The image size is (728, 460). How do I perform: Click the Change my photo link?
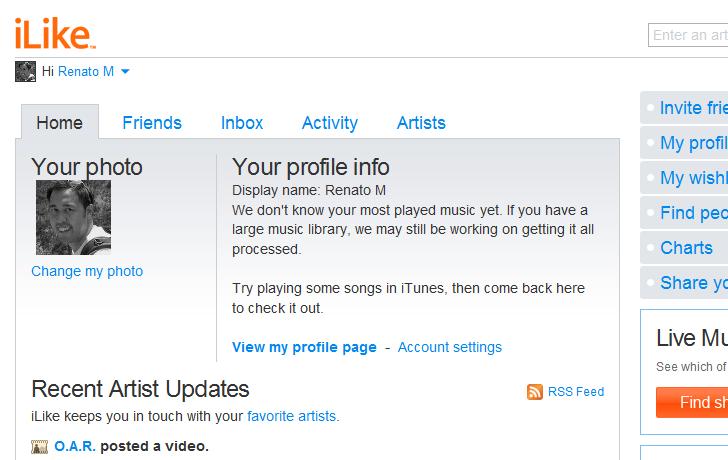pos(87,271)
